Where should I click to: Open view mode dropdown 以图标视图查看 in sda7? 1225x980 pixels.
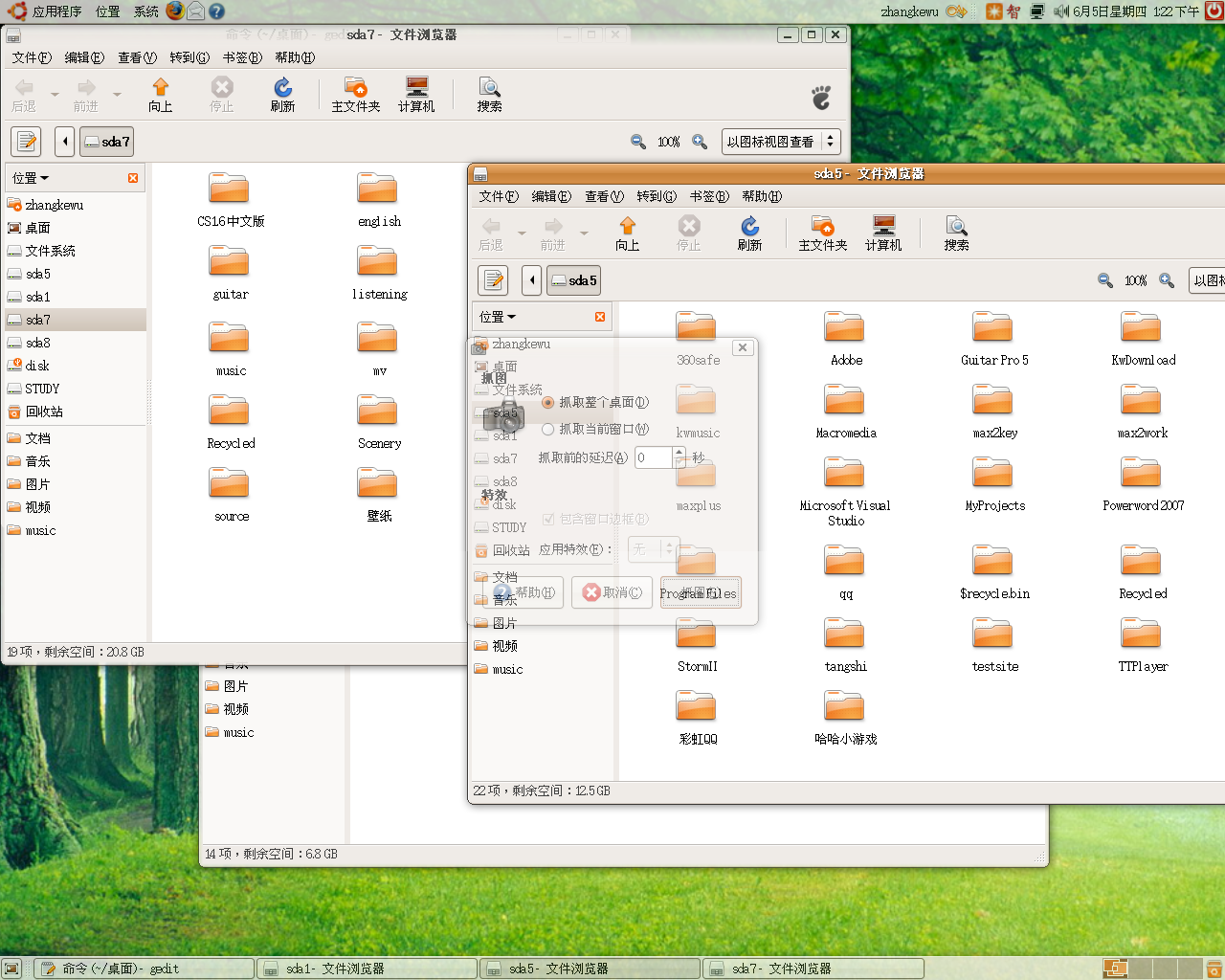tap(781, 142)
